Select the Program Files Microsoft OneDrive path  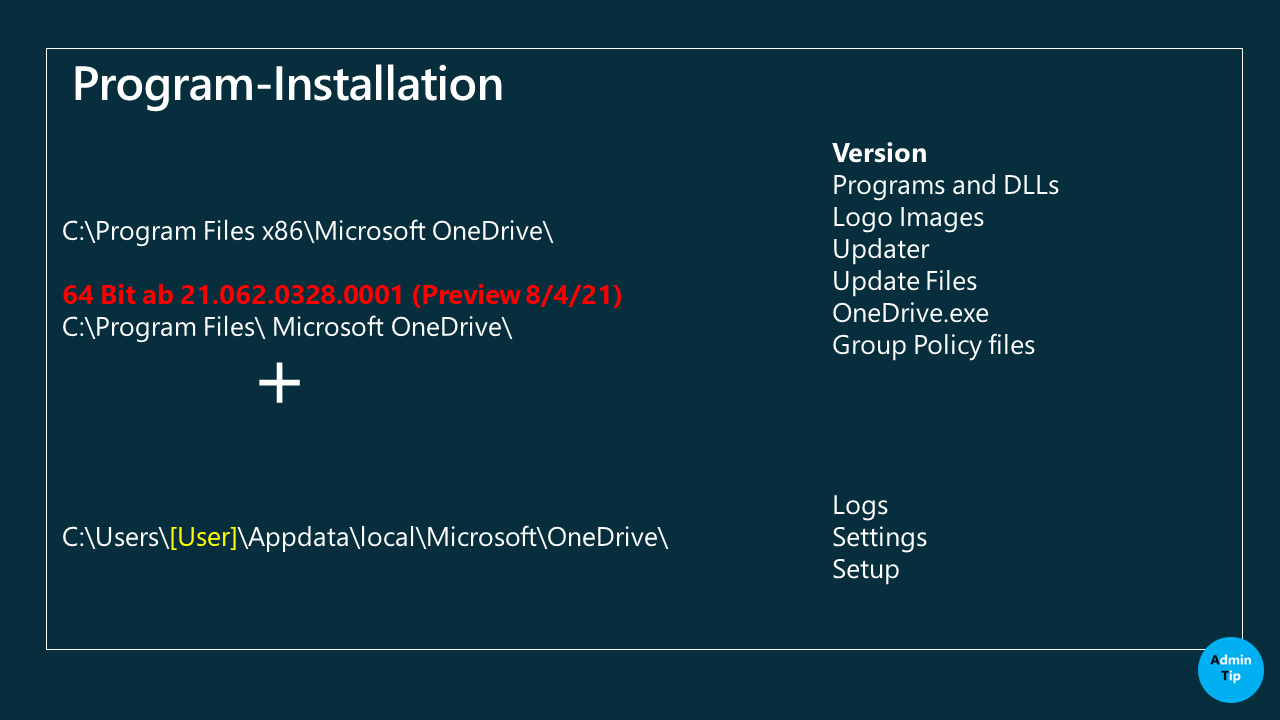(x=287, y=327)
